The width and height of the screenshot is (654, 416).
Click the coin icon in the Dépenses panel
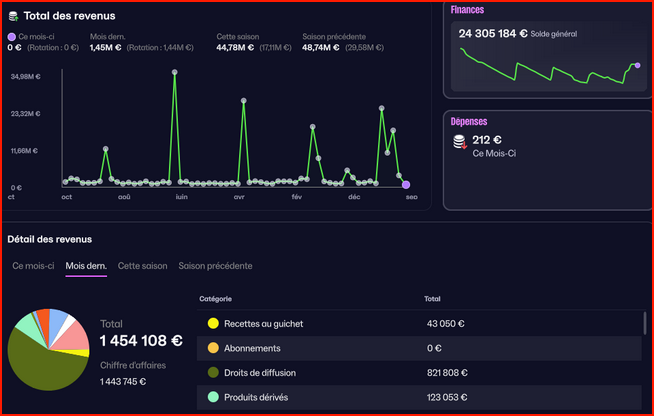[459, 143]
